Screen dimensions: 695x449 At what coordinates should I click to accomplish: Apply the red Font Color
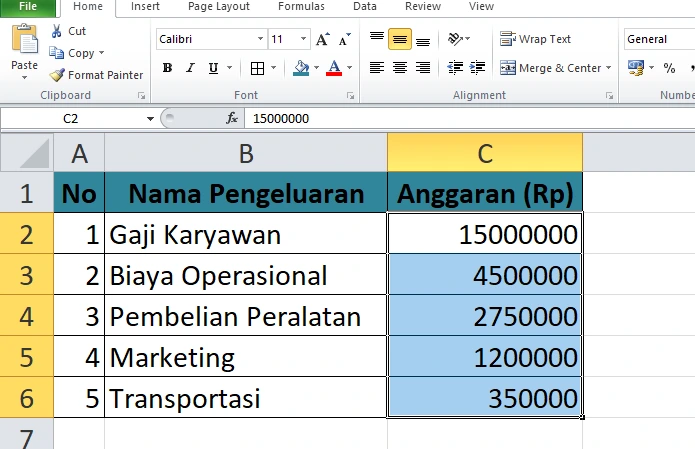334,68
